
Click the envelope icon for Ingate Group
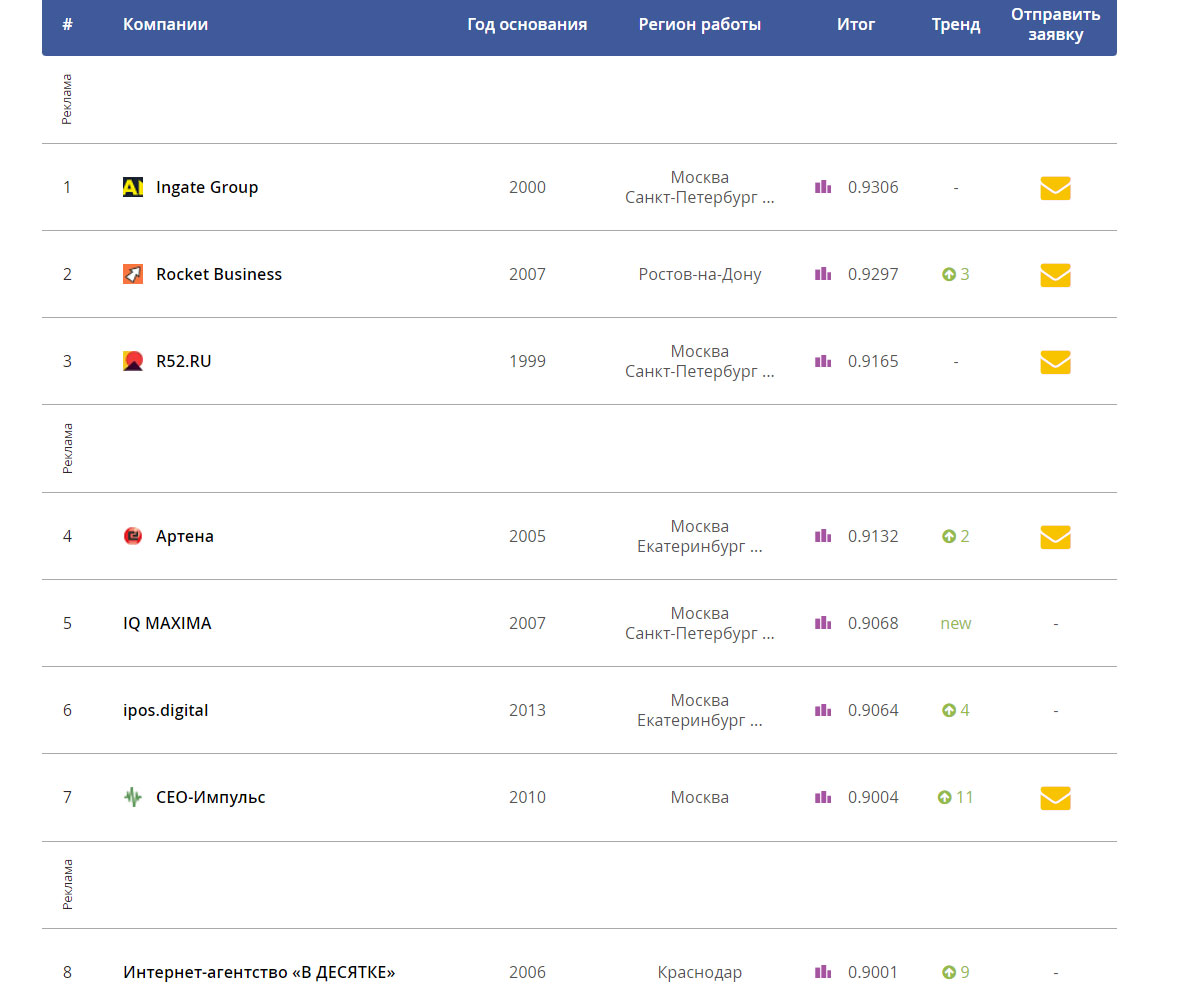[1055, 188]
